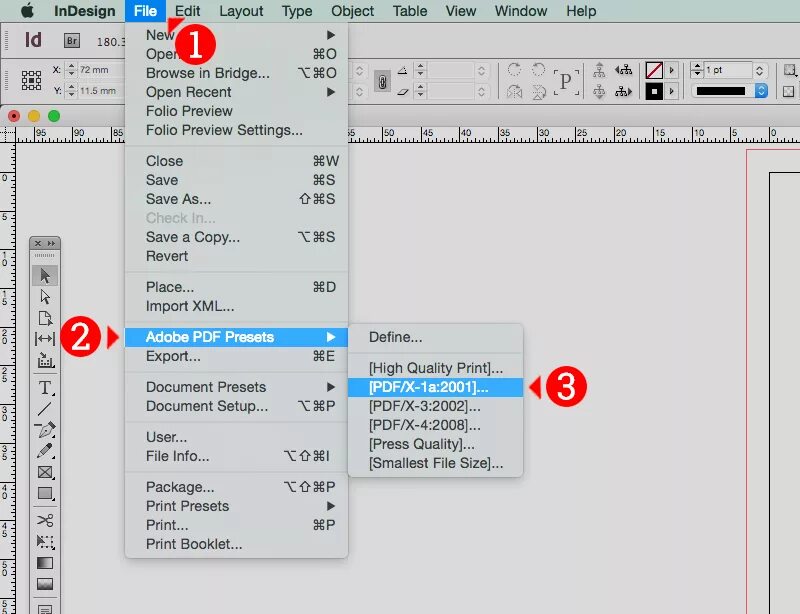Select the Content Collector tool
800x614 pixels.
(x=45, y=360)
